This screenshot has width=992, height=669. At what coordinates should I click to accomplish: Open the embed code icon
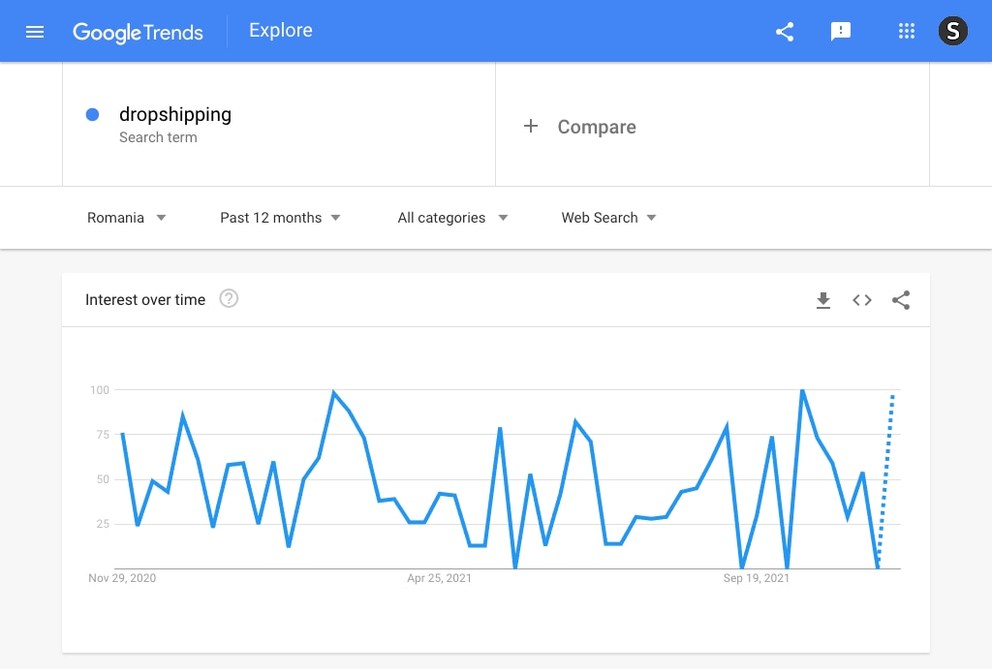(862, 300)
